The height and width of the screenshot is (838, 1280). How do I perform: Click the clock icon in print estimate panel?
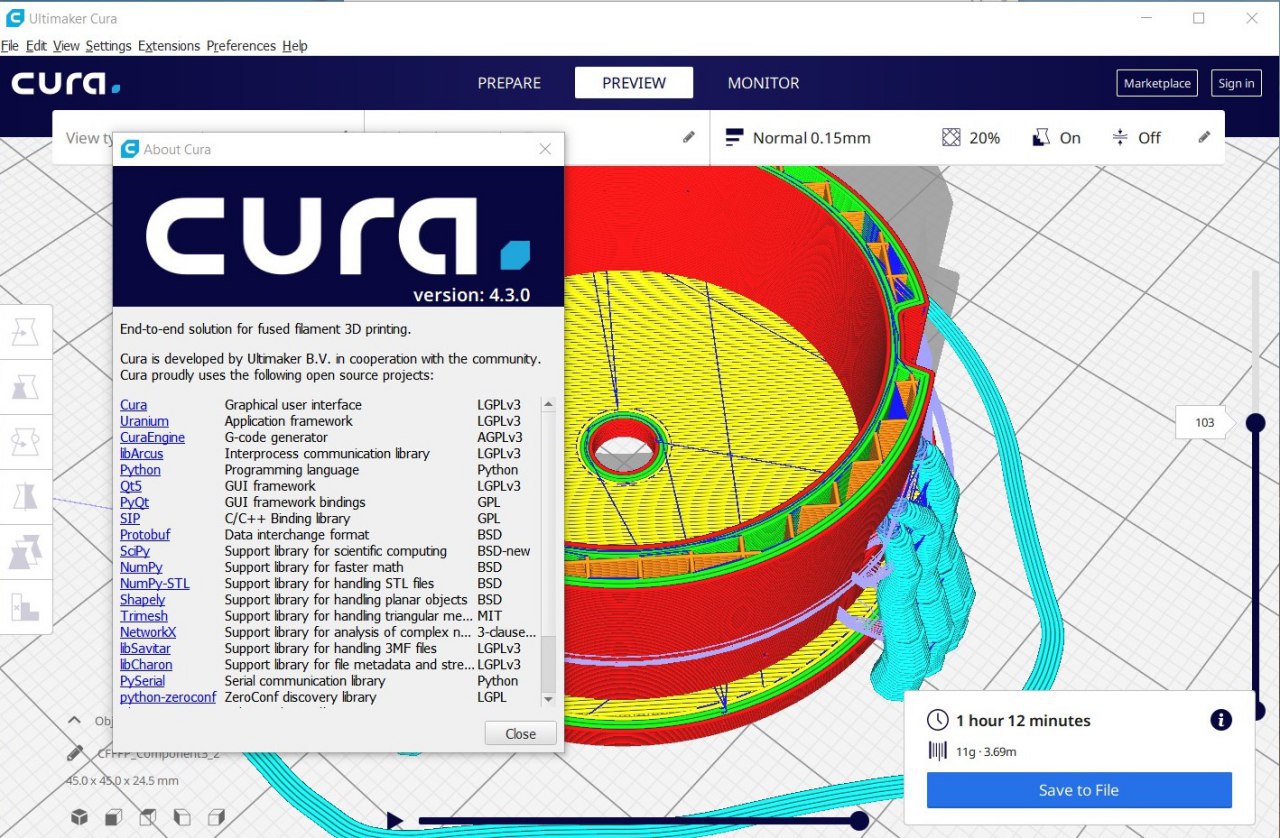click(937, 720)
